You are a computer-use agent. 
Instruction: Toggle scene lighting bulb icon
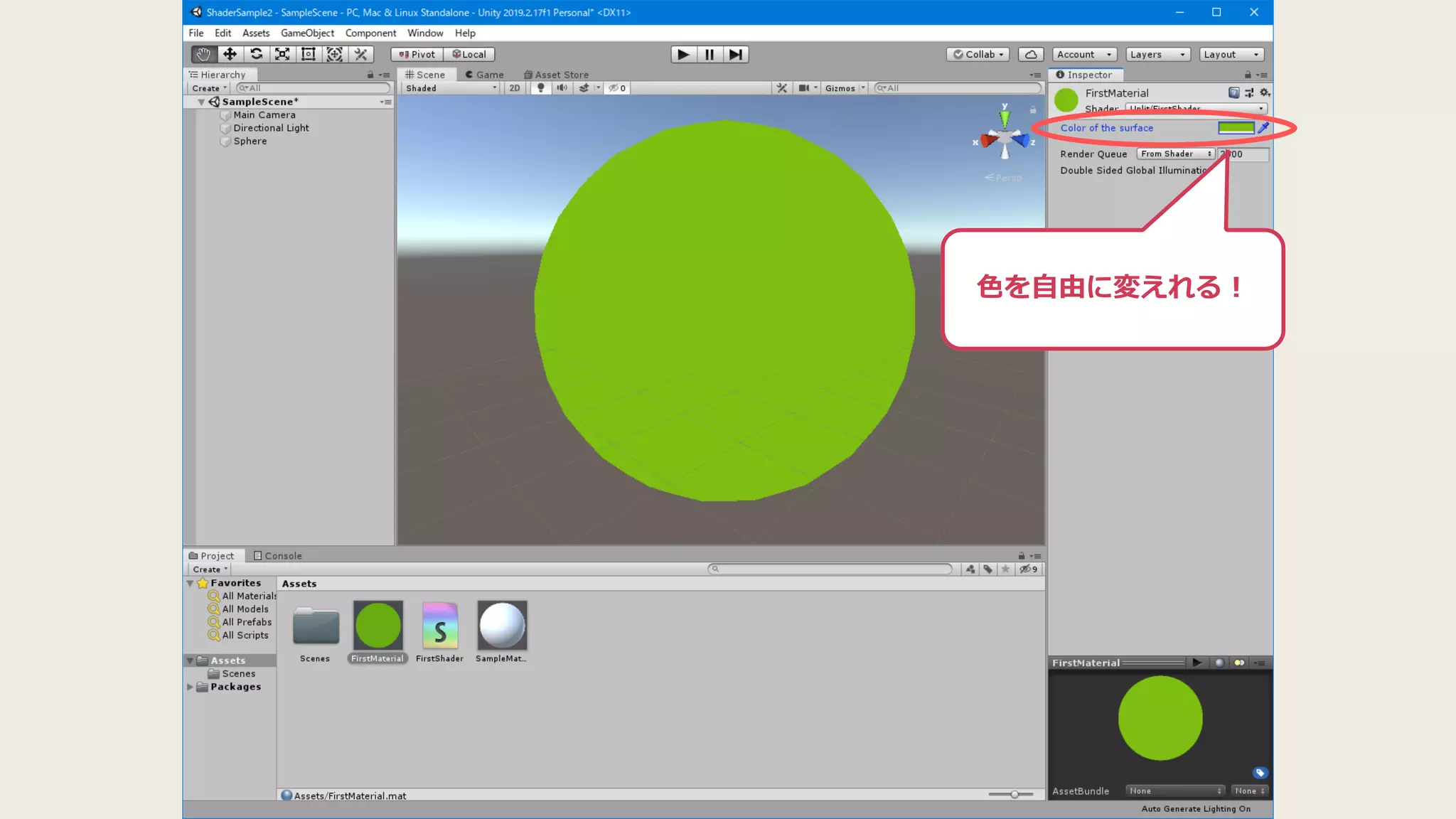[x=541, y=88]
